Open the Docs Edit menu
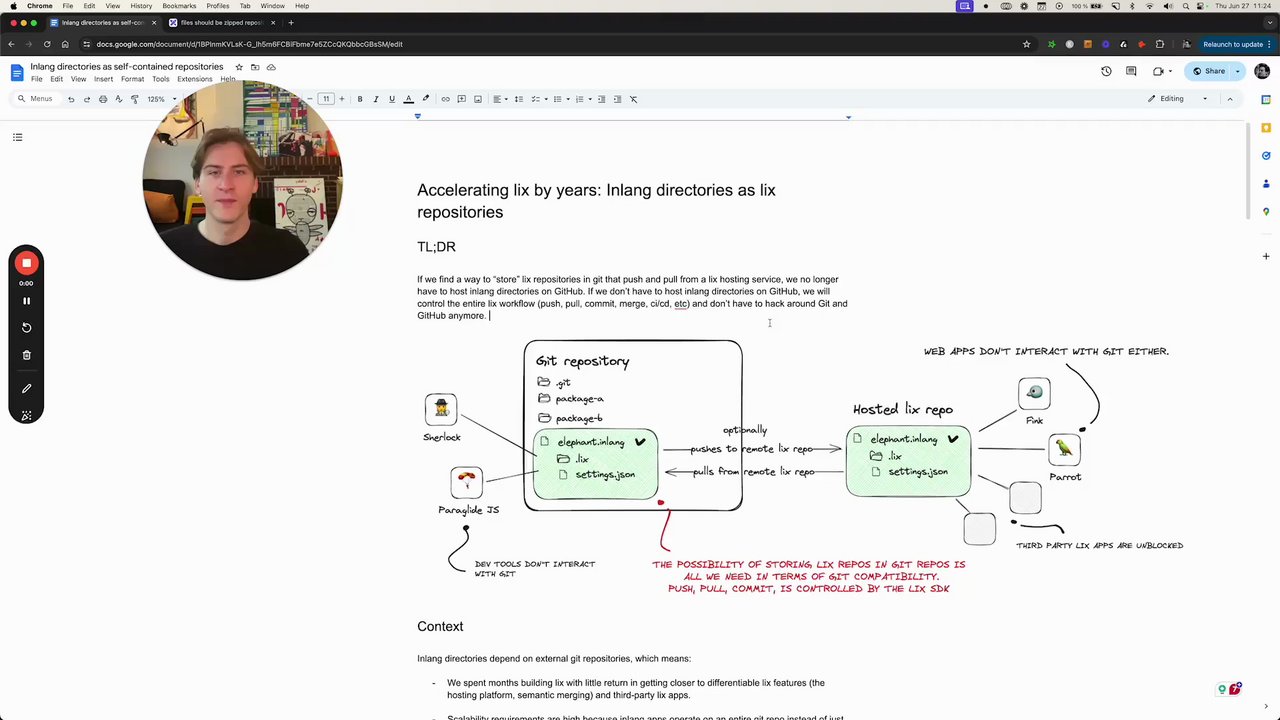 [57, 79]
